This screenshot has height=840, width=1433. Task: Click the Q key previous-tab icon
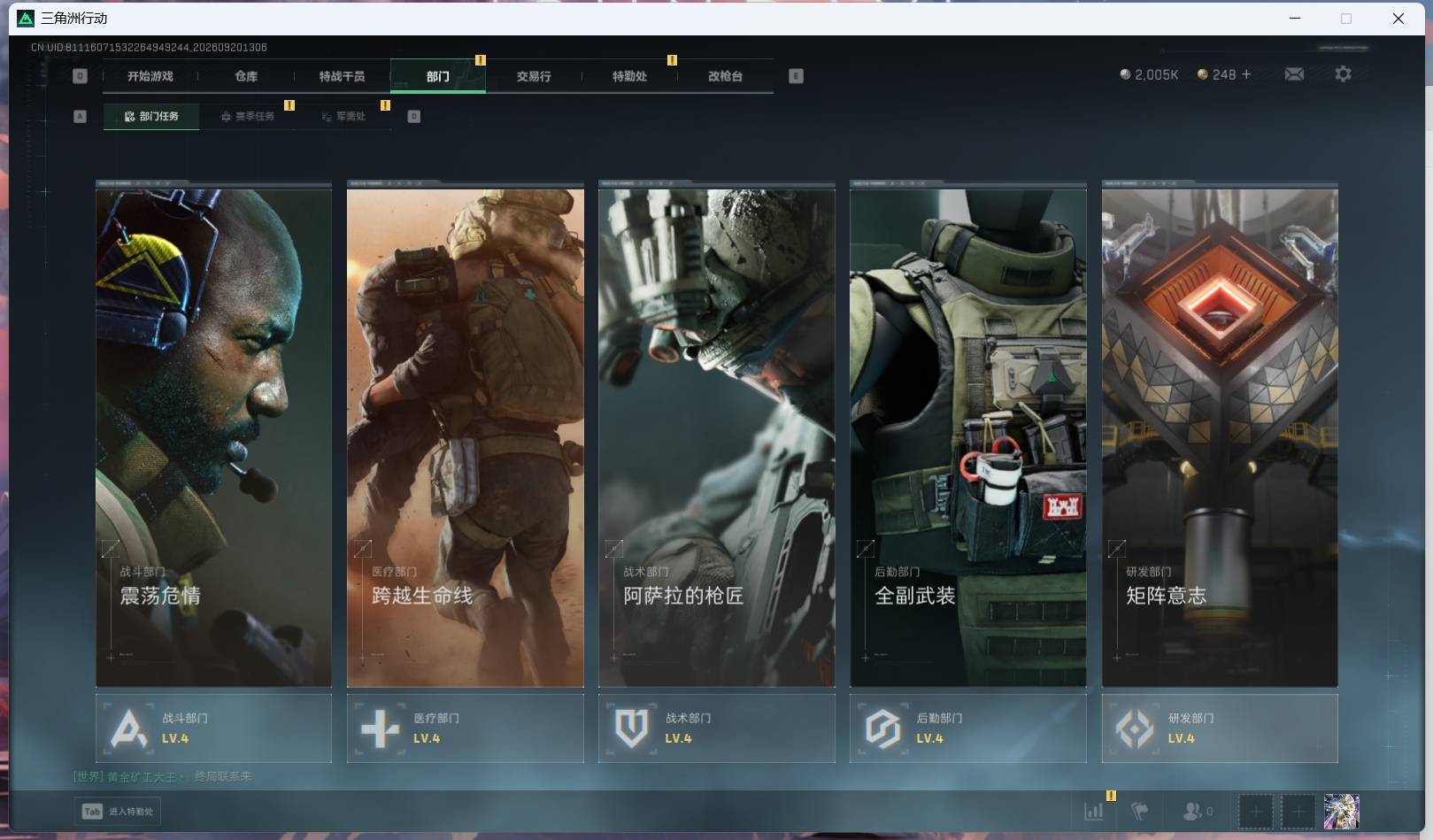80,76
